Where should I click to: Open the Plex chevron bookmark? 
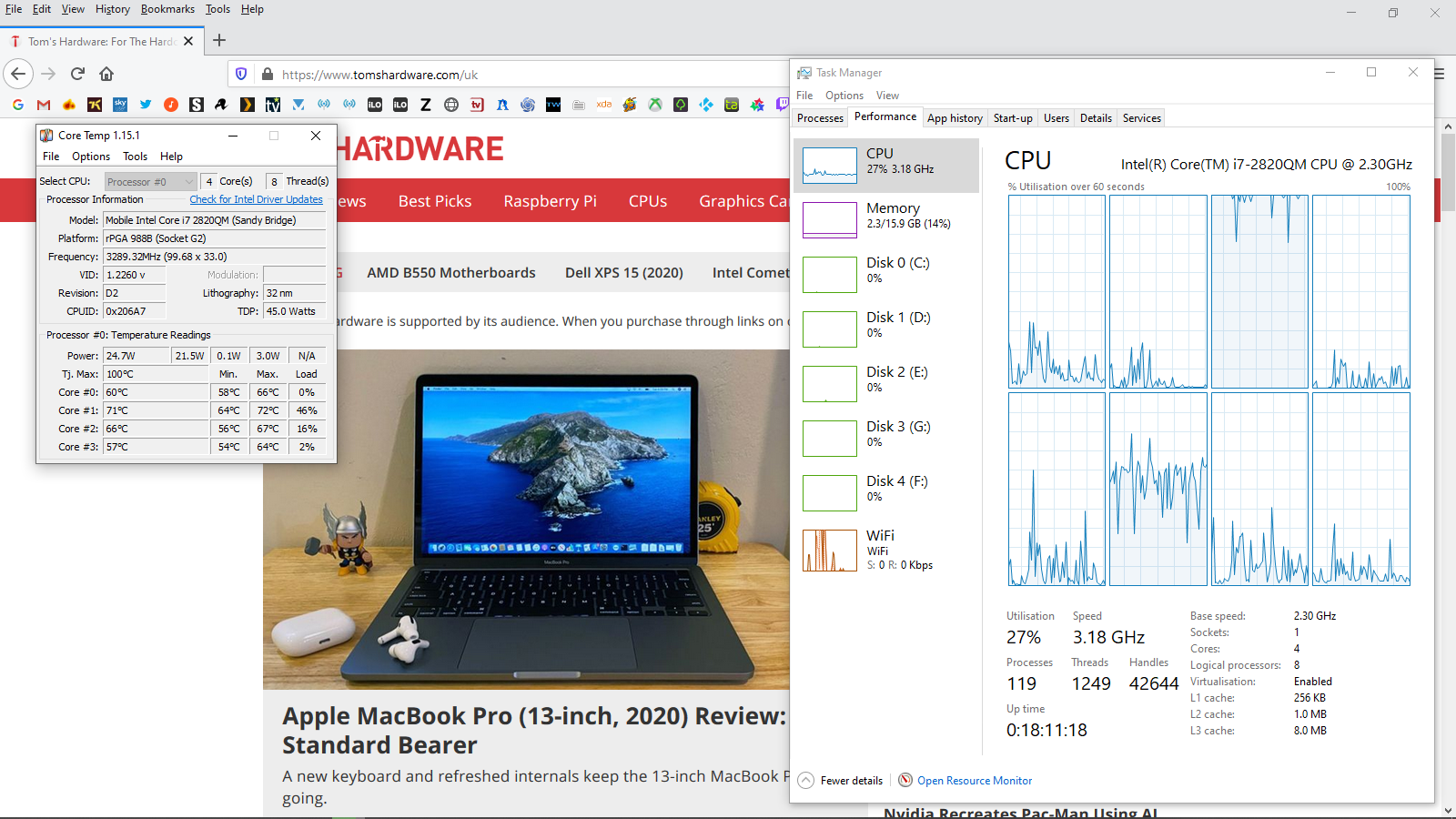248,105
